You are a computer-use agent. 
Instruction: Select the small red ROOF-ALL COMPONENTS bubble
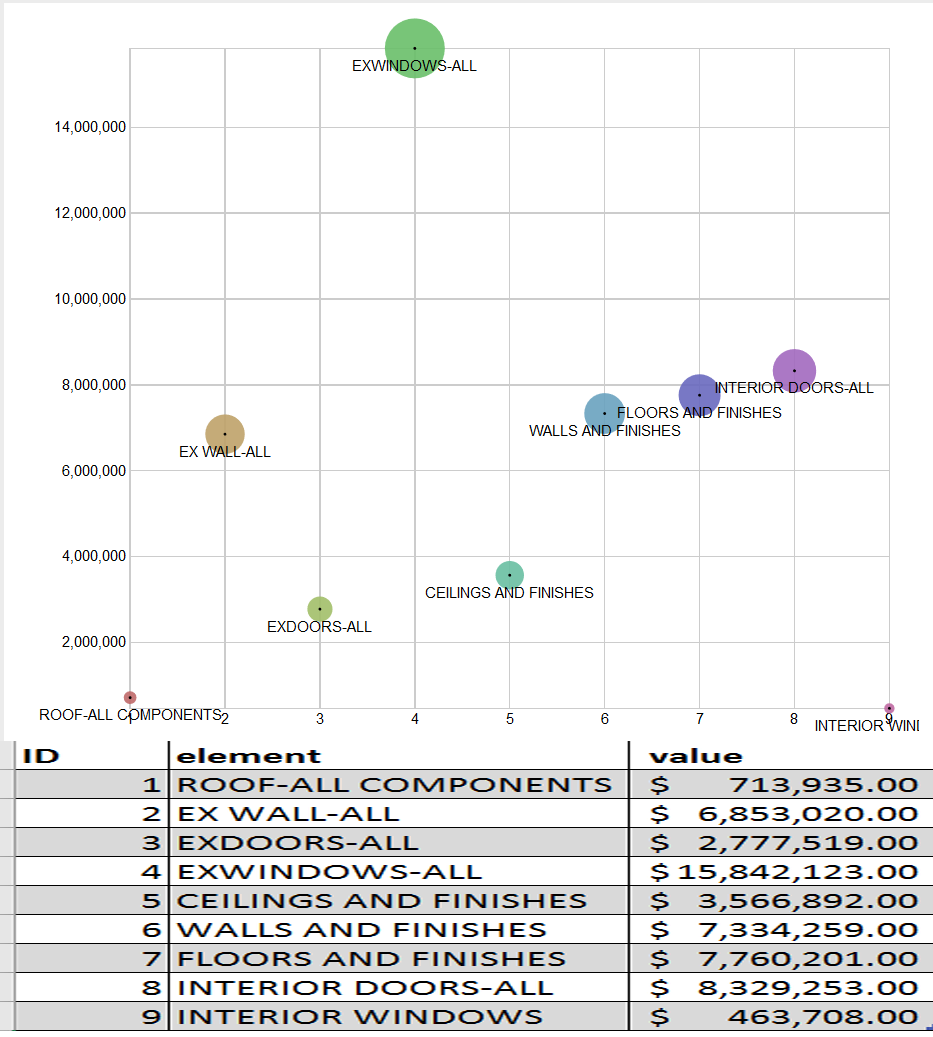[130, 697]
